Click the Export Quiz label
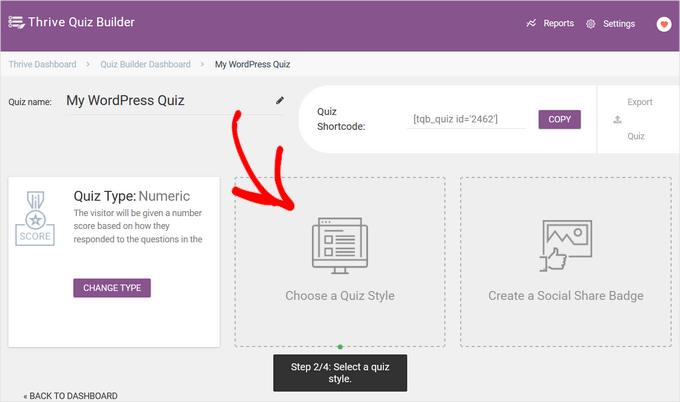Viewport: 680px width, 402px height. click(639, 119)
